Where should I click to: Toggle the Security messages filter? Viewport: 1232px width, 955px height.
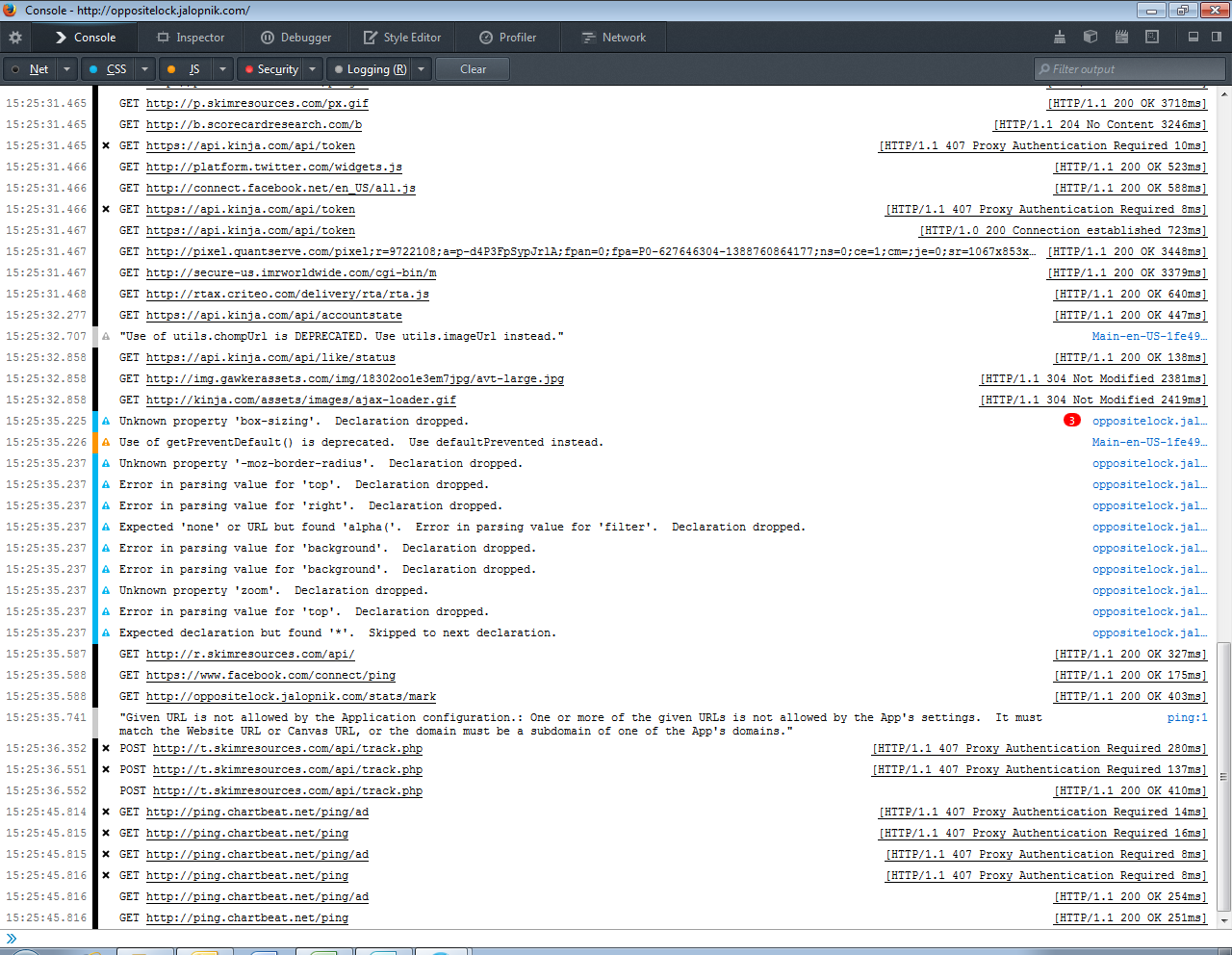[x=269, y=69]
